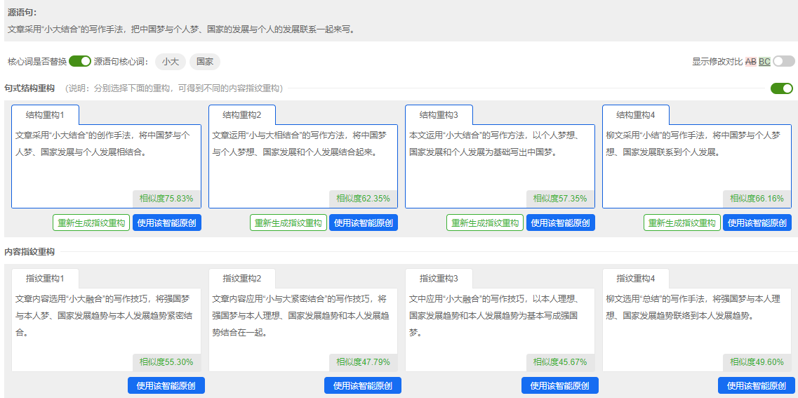Click the 相似度45.67% badge
Screen dimensions: 798x398
(x=560, y=362)
